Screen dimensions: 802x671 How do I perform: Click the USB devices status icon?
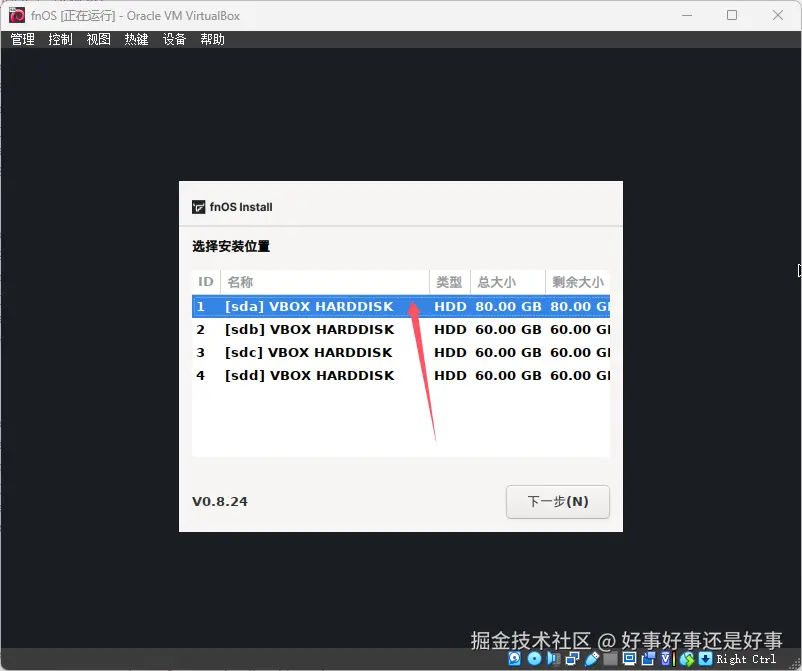[592, 659]
